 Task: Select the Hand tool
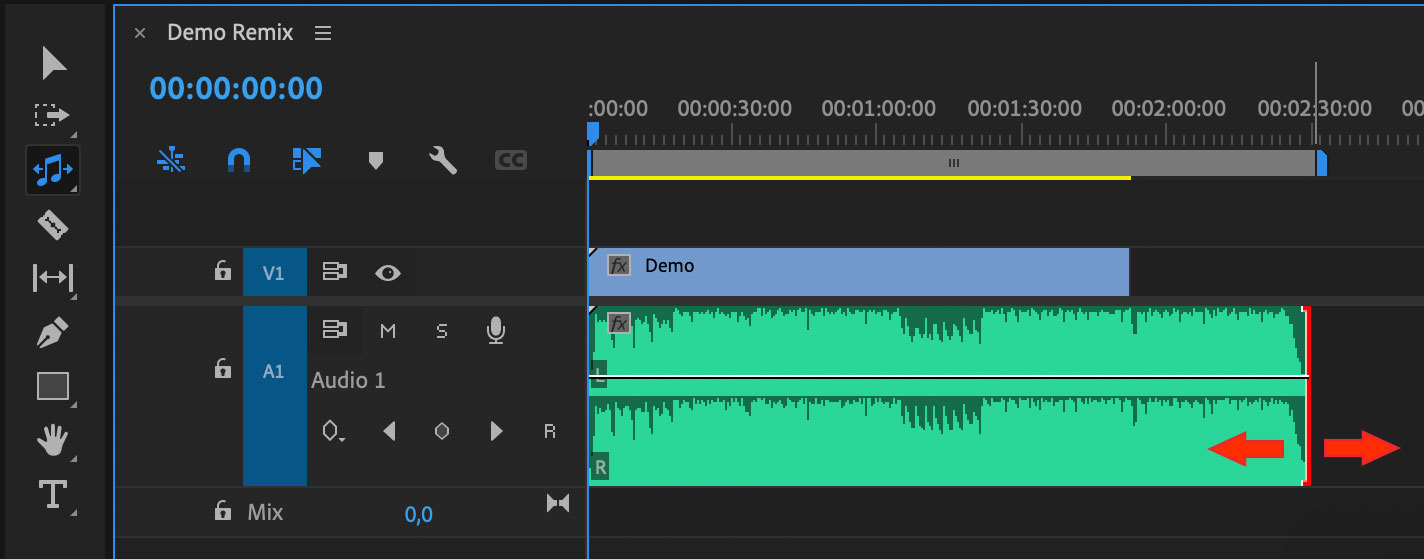53,439
